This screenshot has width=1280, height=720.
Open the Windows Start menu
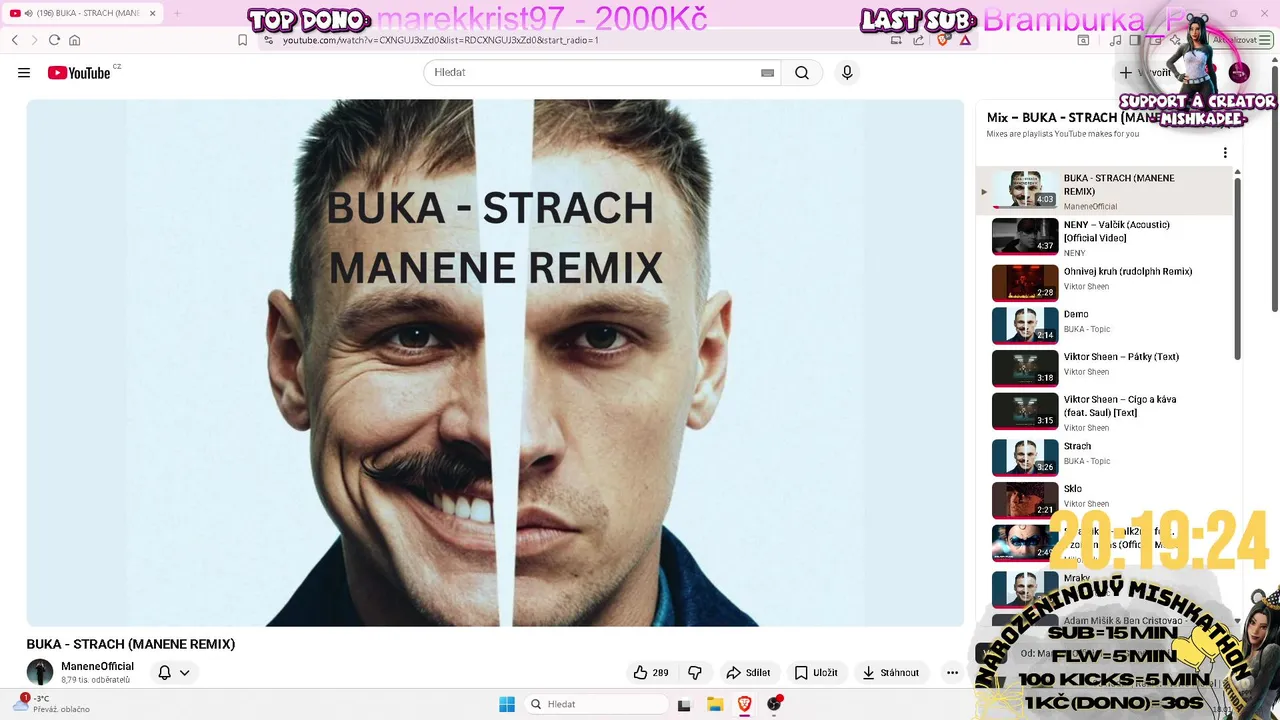point(507,704)
